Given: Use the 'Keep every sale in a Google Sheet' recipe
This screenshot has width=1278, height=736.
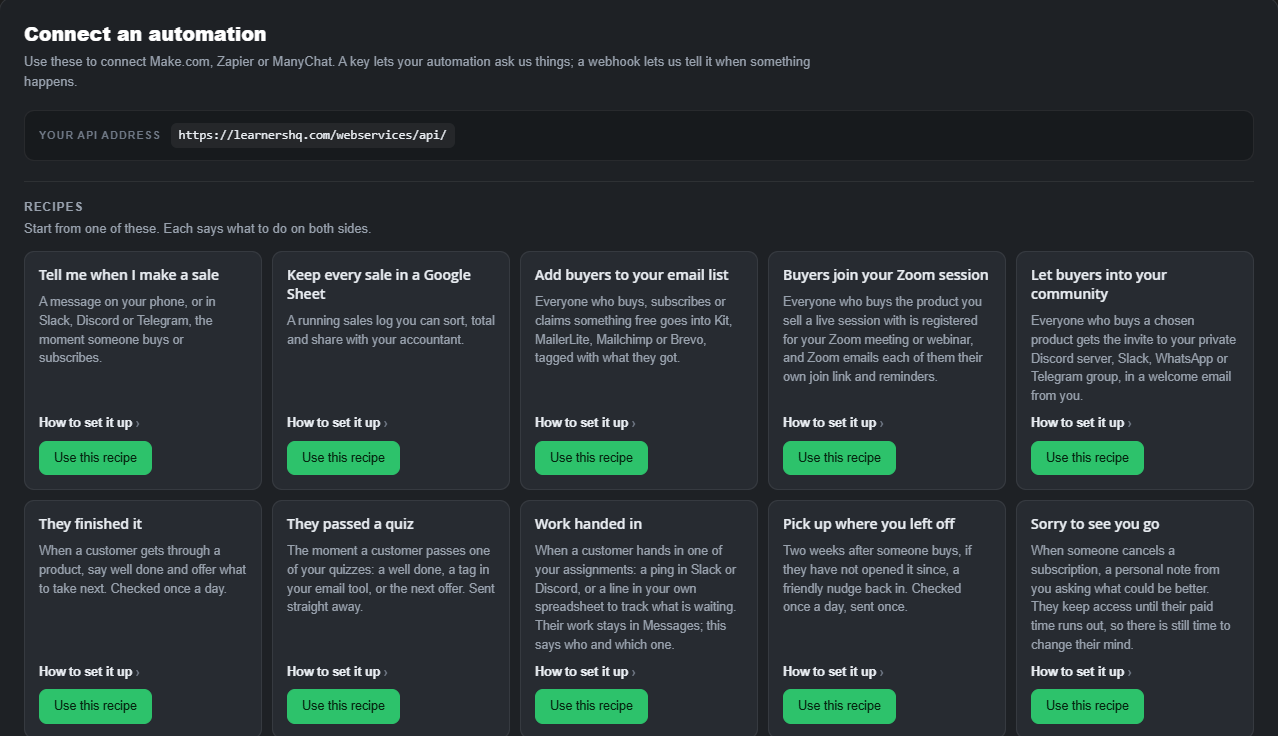Looking at the screenshot, I should [343, 458].
